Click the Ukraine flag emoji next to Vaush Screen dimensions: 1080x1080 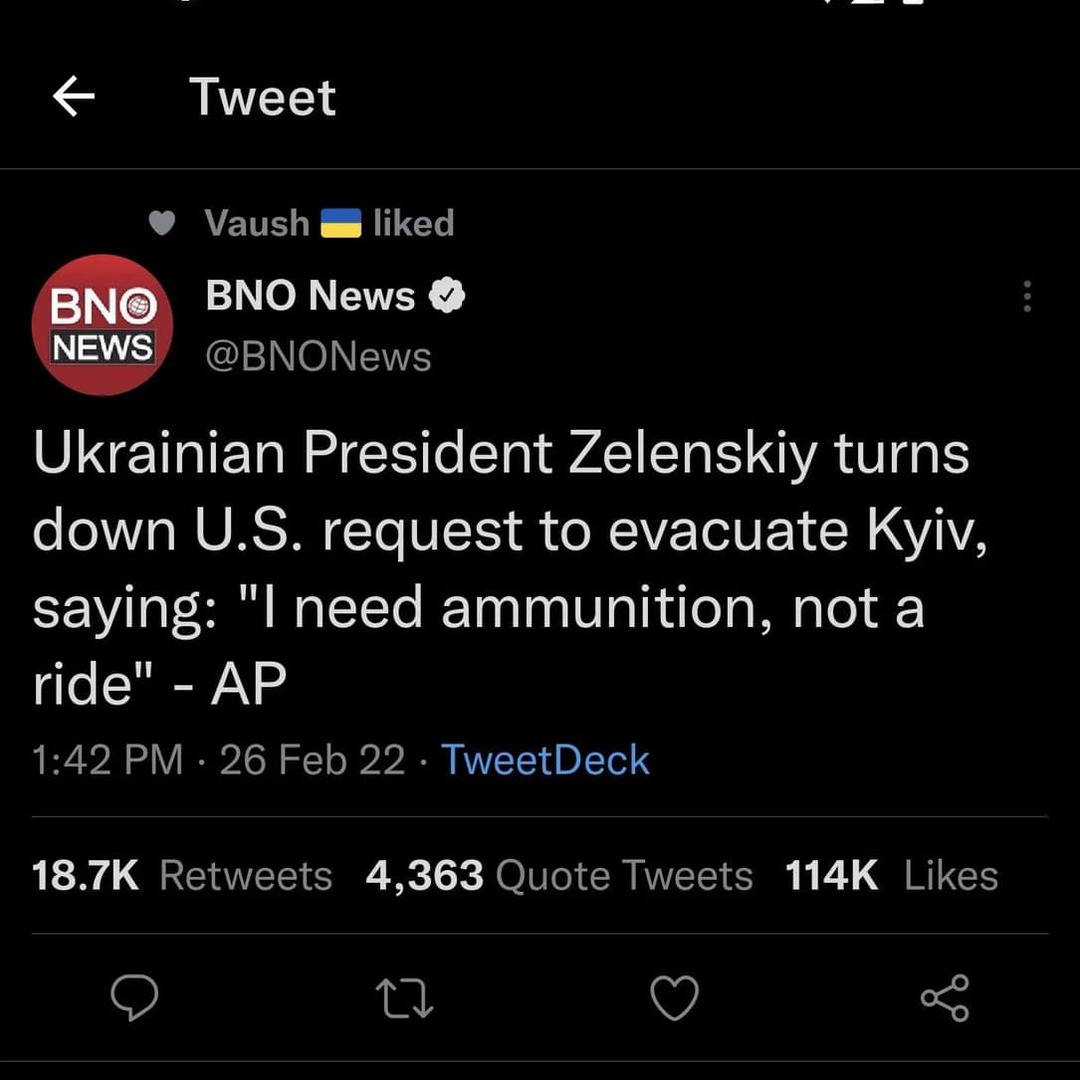(x=340, y=223)
